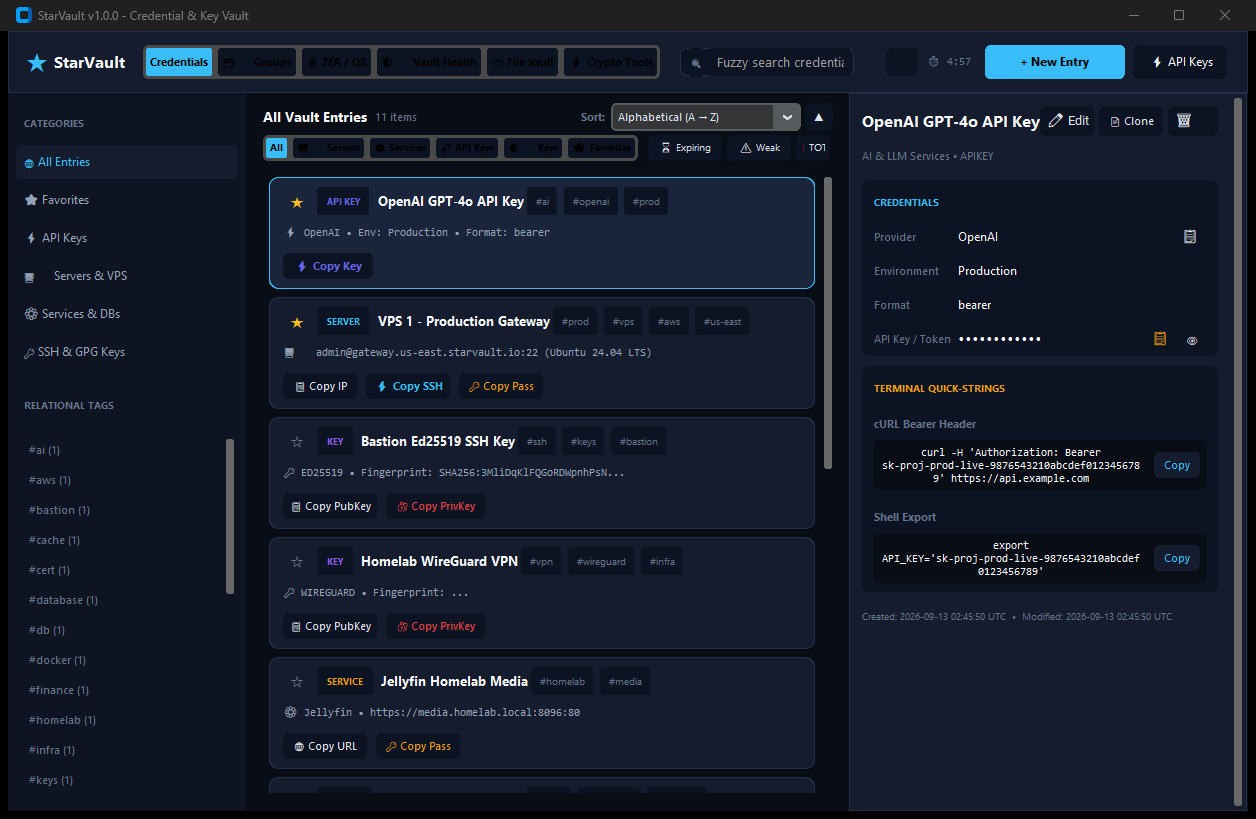Filter entries by API Keys chip
The height and width of the screenshot is (819, 1256).
pos(467,148)
